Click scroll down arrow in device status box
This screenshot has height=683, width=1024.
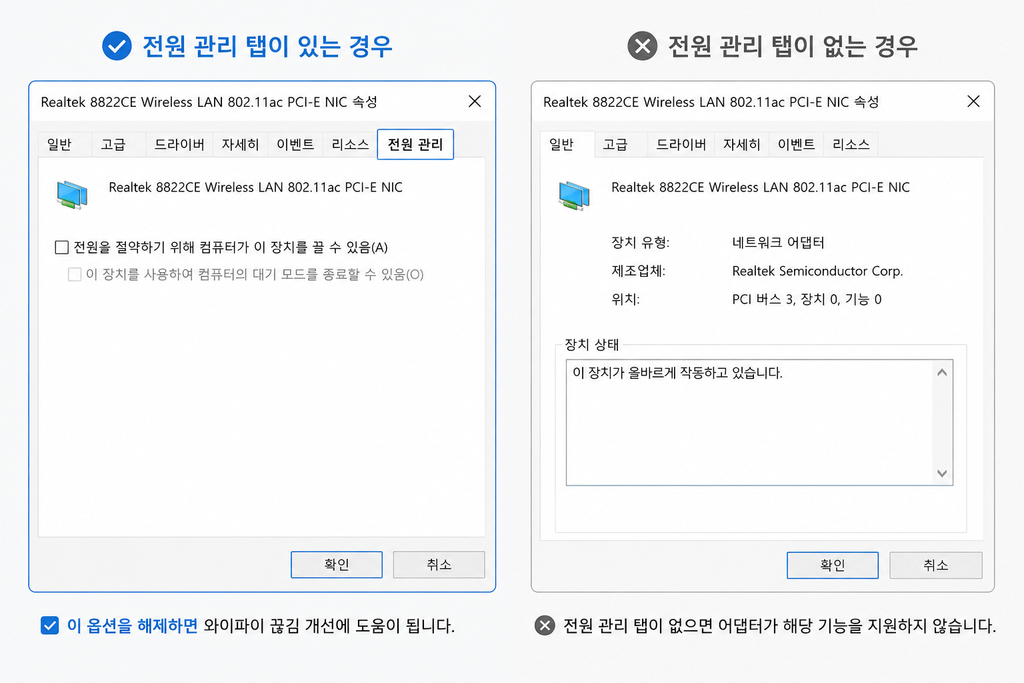coord(942,473)
